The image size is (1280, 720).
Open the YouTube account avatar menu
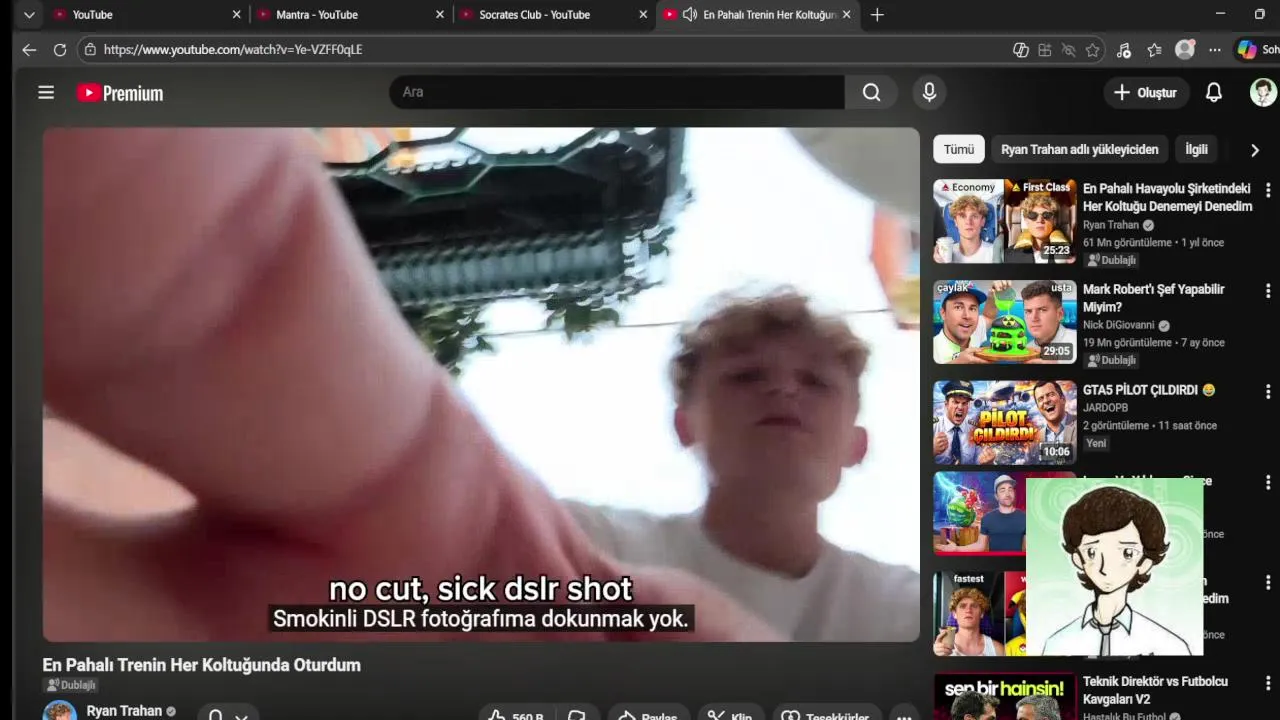1263,92
